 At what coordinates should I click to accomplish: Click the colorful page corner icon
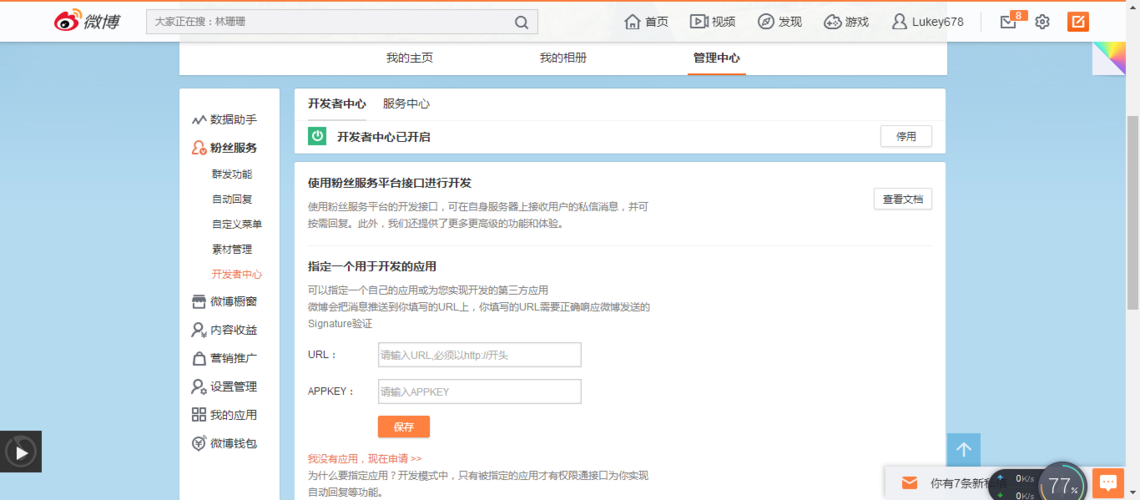[1109, 59]
